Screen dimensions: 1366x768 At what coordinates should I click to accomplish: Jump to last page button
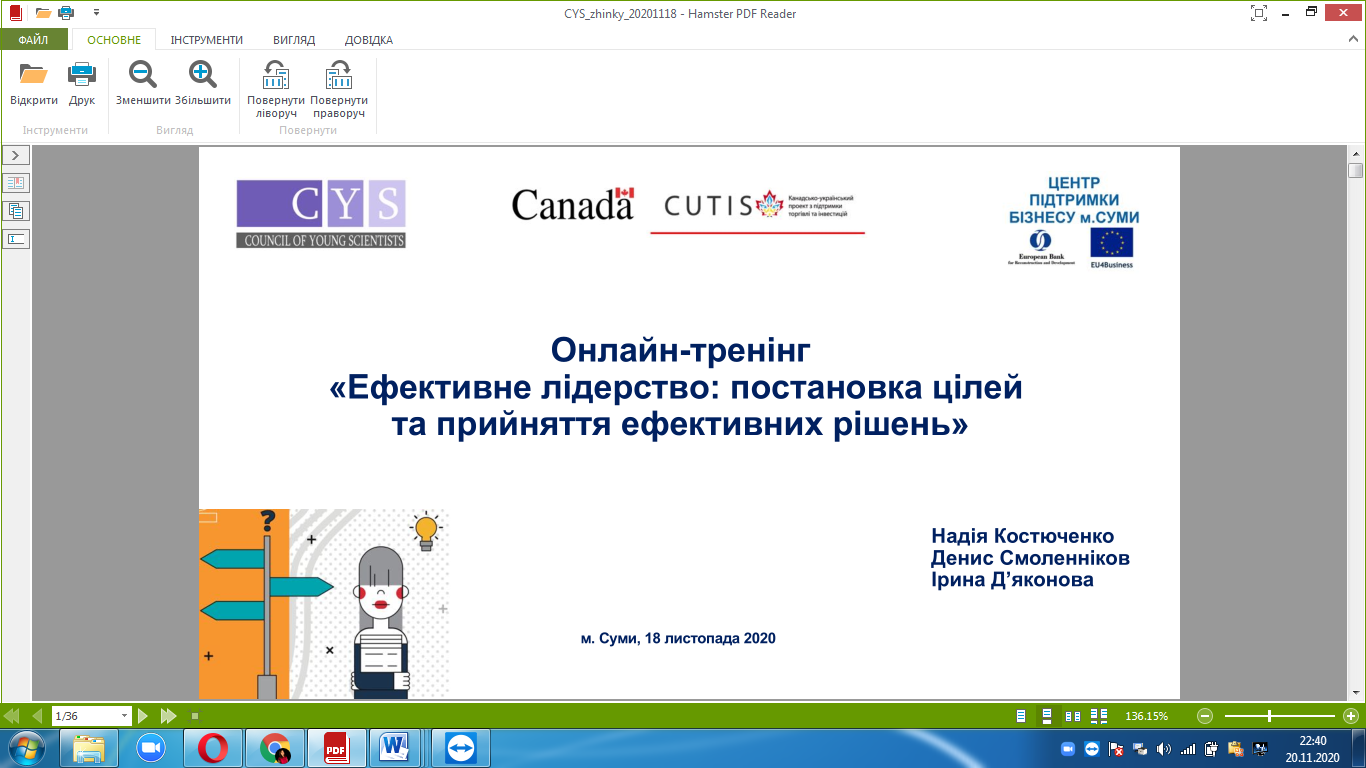tap(169, 716)
